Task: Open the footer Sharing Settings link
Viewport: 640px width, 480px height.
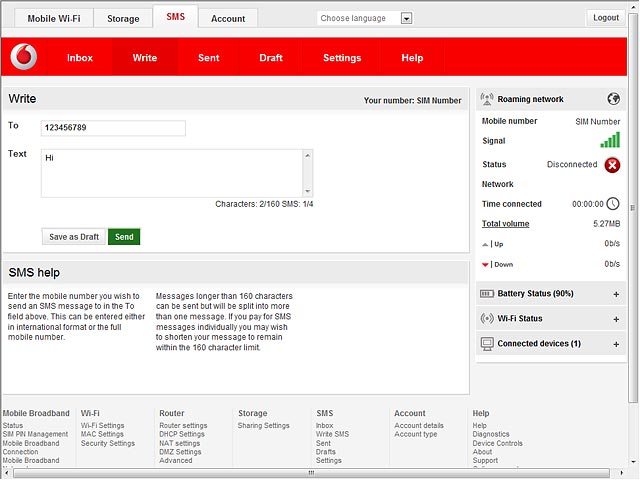Action: (x=264, y=426)
